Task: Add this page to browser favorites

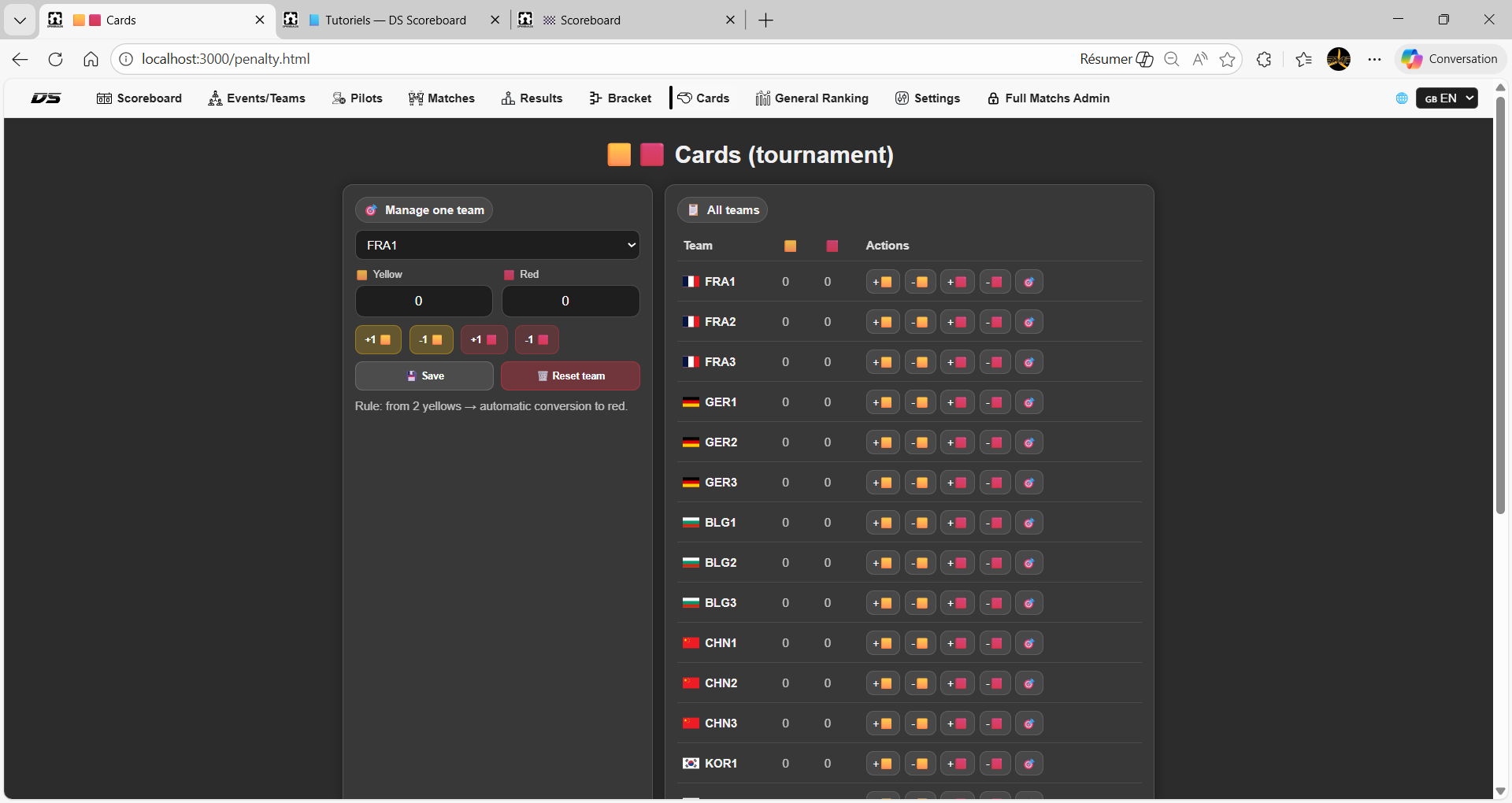Action: (1227, 59)
